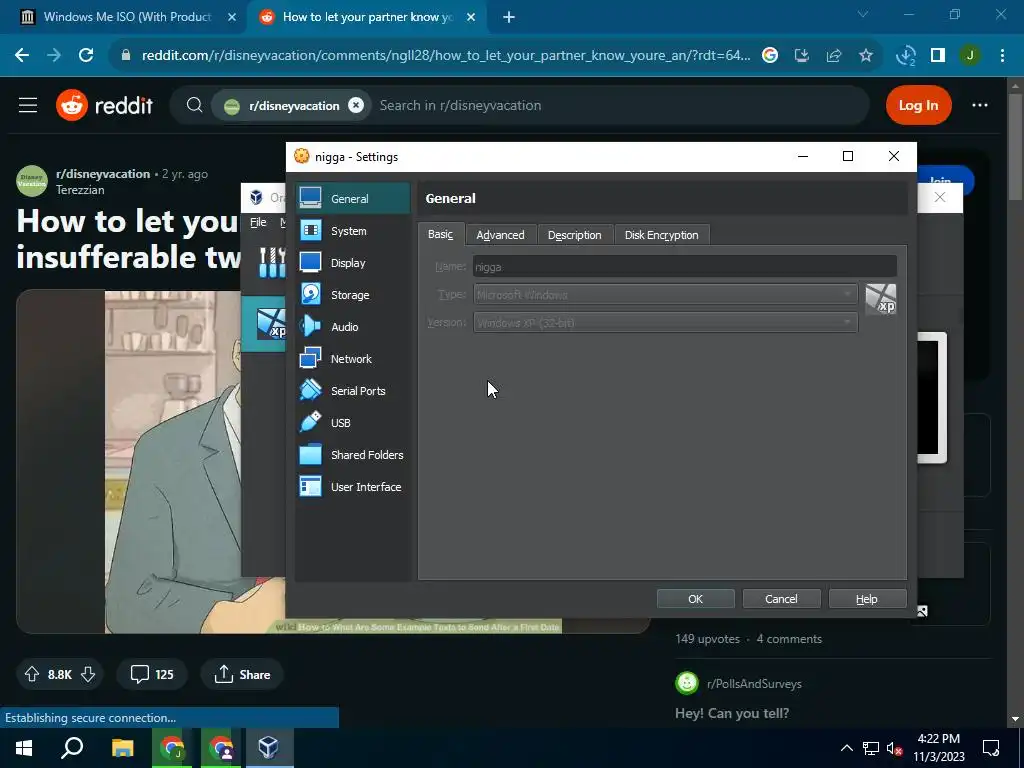Viewport: 1024px width, 768px height.
Task: Click the Chrome address bar URL
Action: (446, 56)
